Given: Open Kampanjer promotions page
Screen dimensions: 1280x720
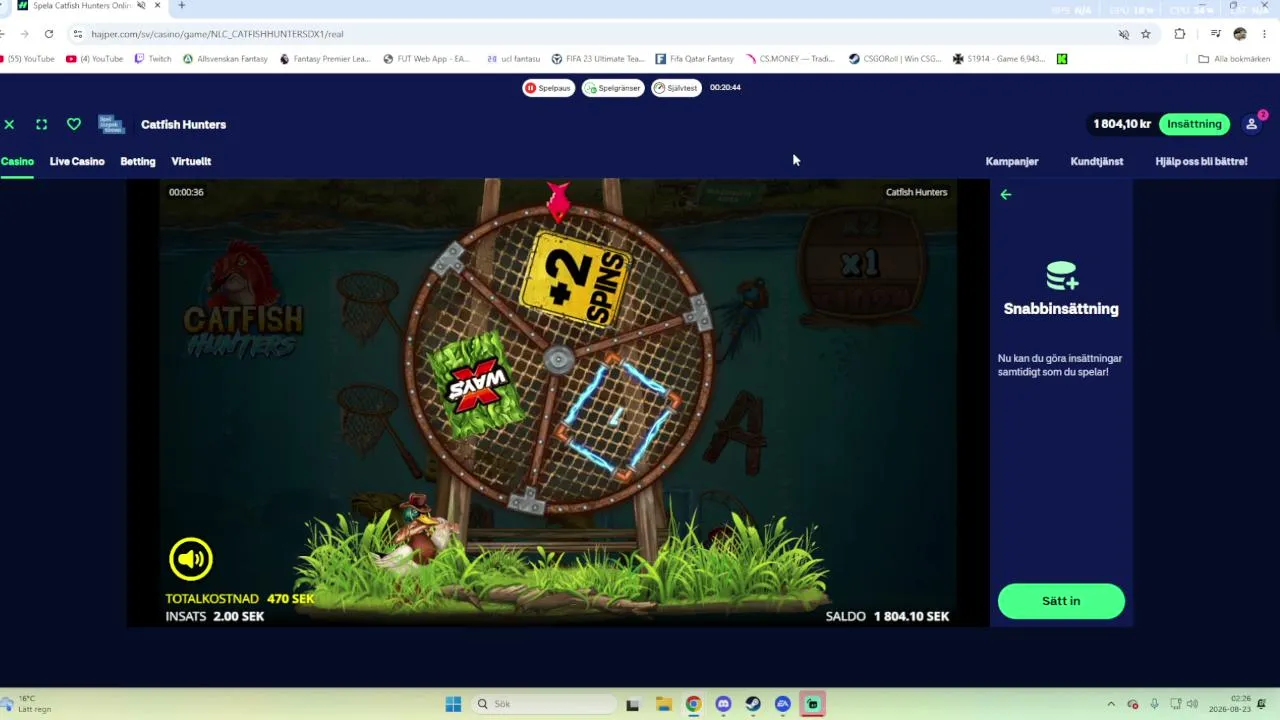Looking at the screenshot, I should [x=1012, y=161].
